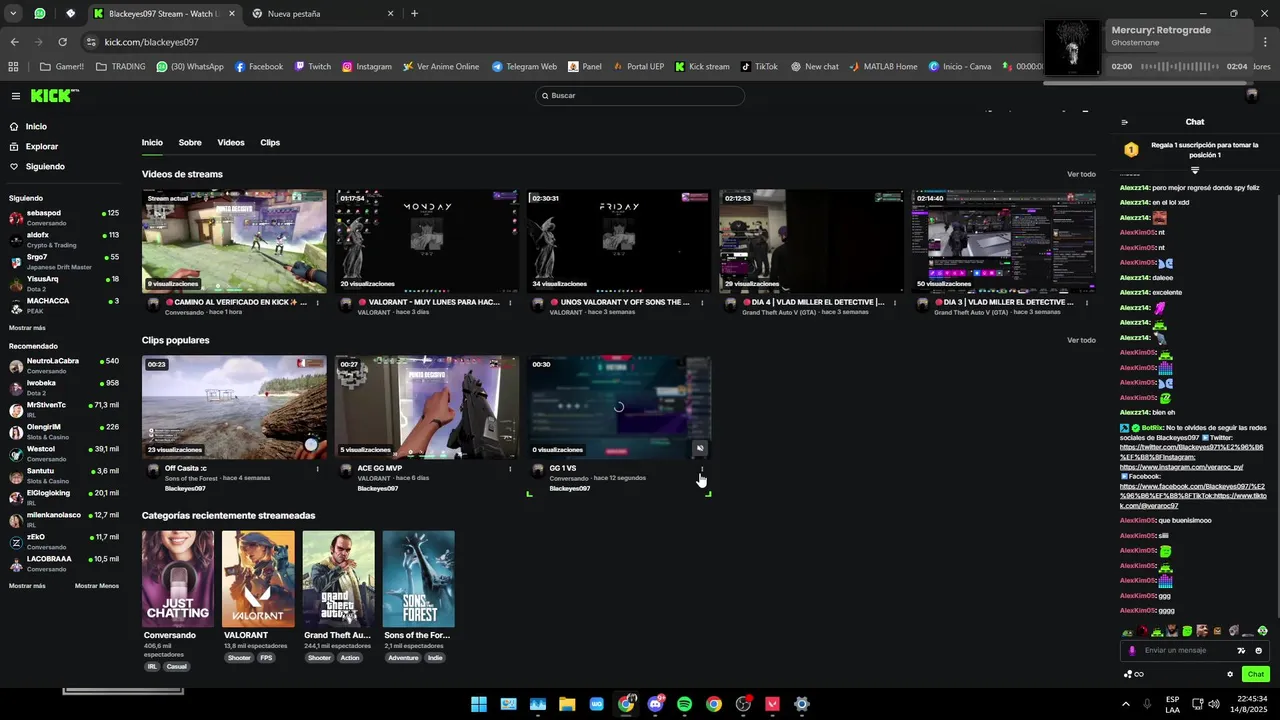Click Ver todo for Clips populares
This screenshot has width=1280, height=720.
1081,341
